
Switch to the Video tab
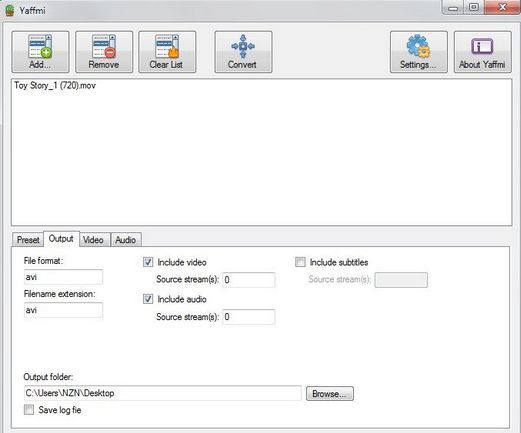(93, 240)
